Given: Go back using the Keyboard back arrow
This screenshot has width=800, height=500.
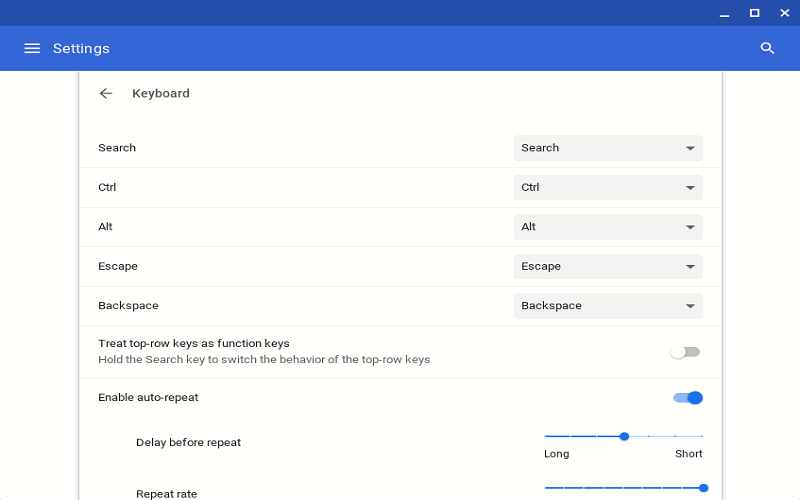Looking at the screenshot, I should 106,93.
